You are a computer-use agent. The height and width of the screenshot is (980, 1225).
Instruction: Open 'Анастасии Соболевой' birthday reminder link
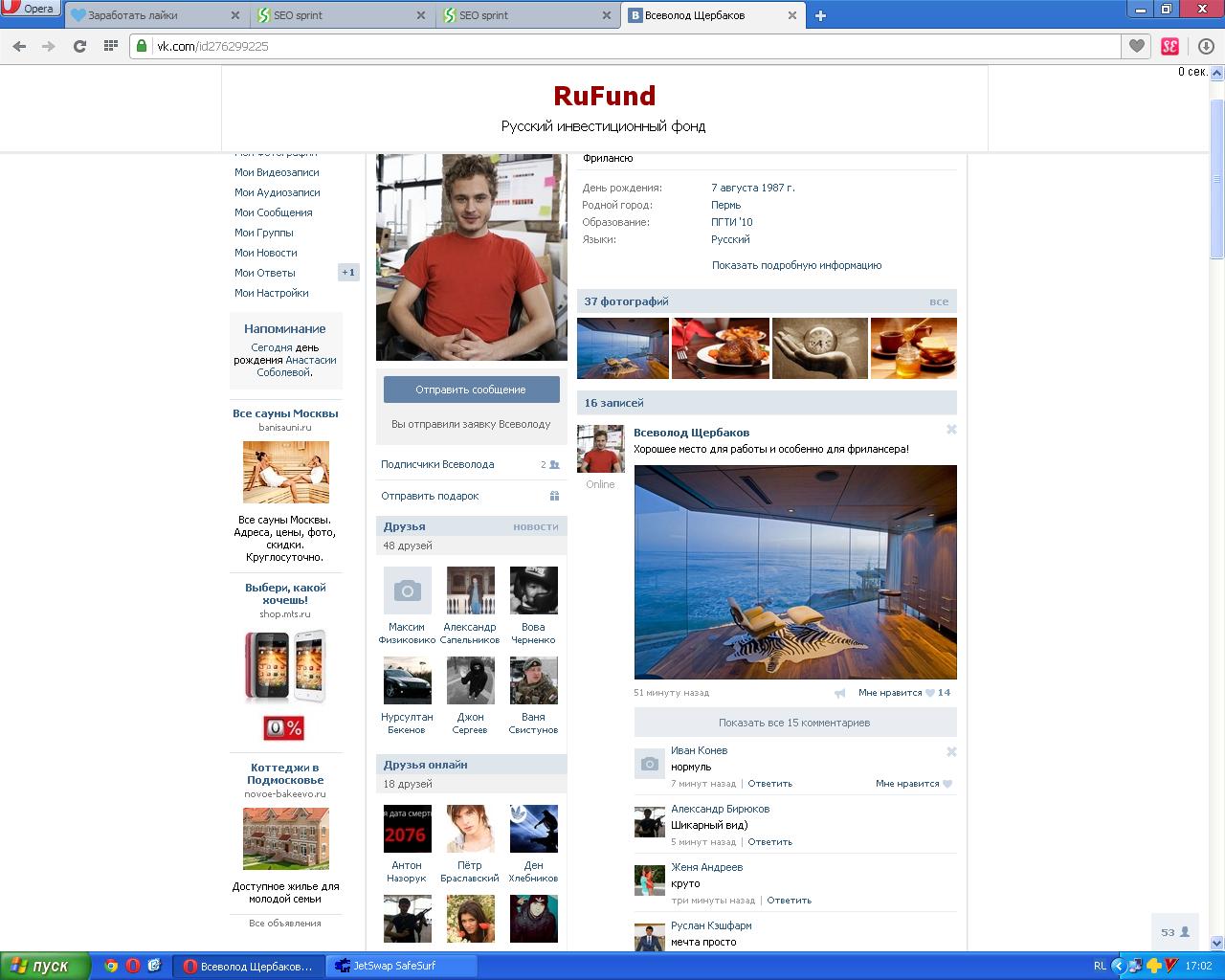[x=298, y=367]
